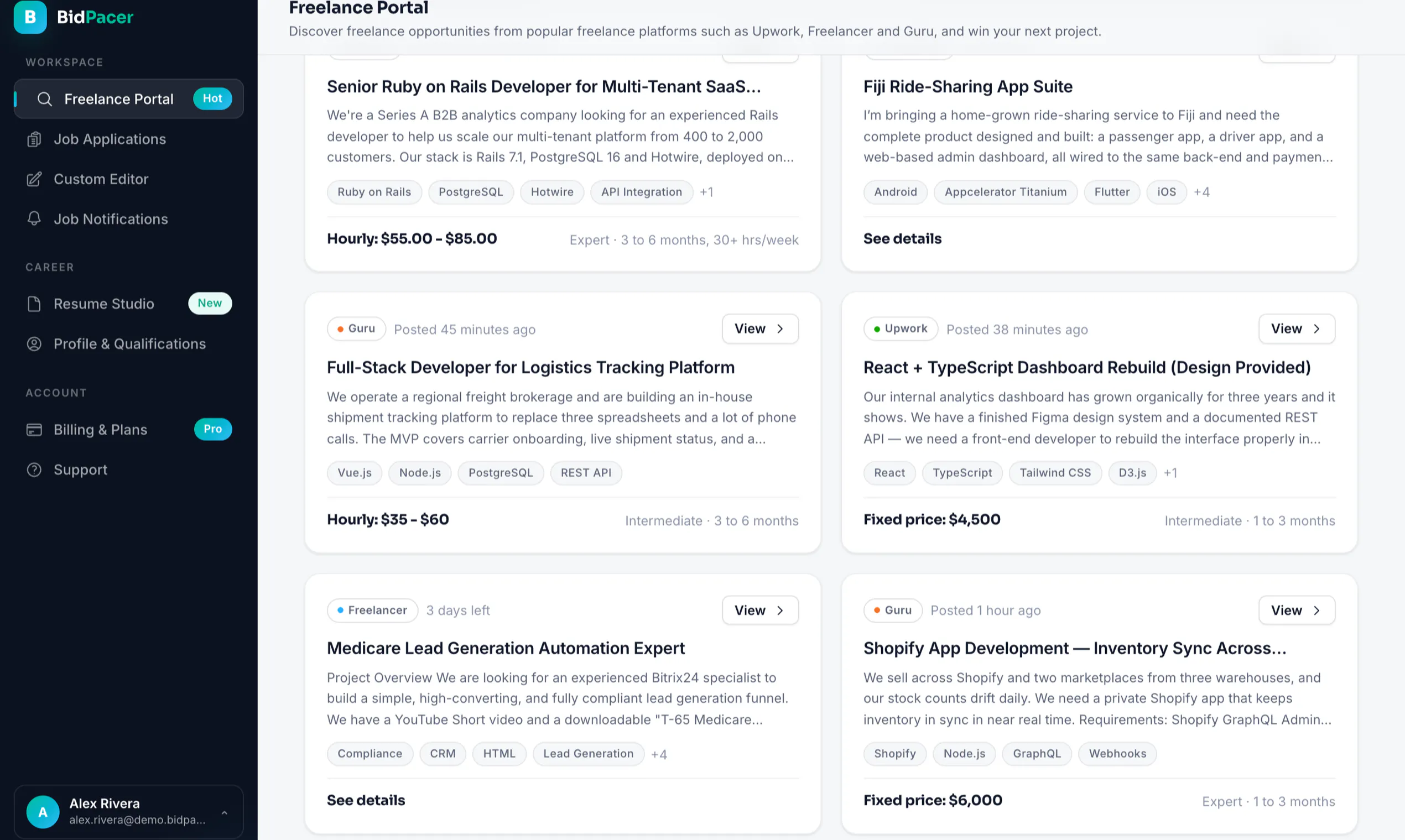
Task: Expand the +4 tags on Medicare job
Action: coord(659,754)
